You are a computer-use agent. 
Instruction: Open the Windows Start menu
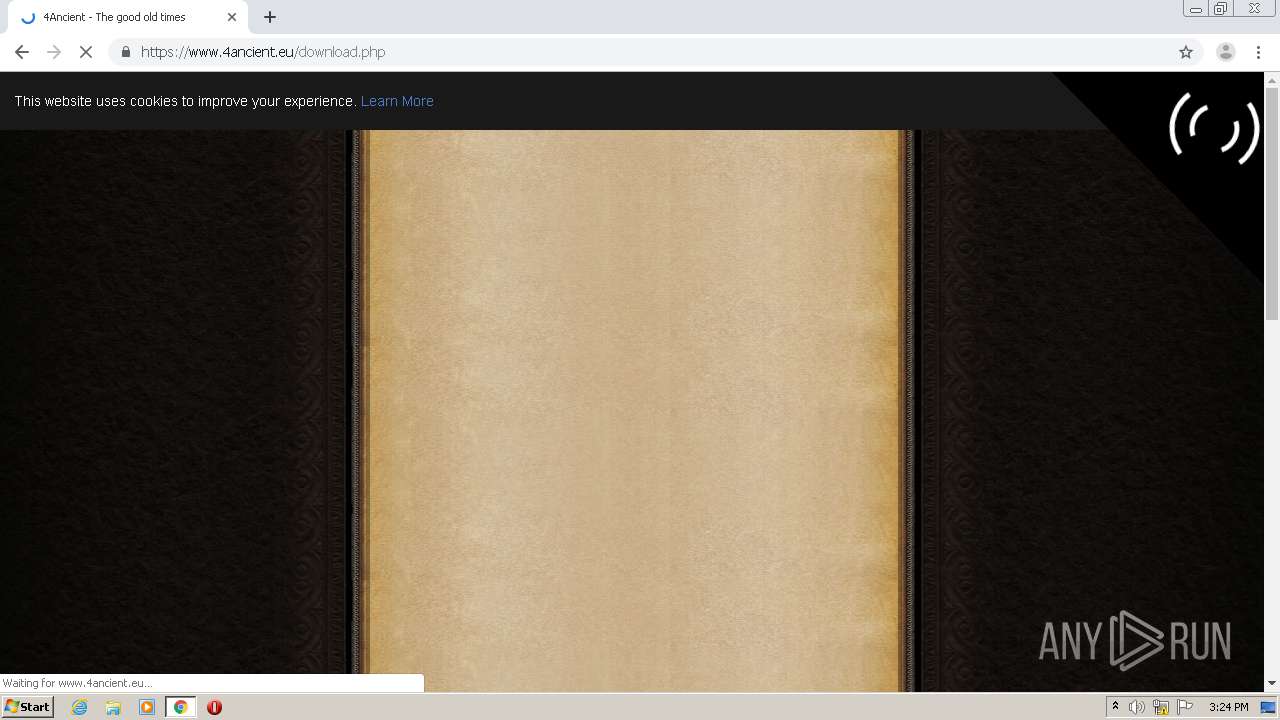[x=27, y=707]
